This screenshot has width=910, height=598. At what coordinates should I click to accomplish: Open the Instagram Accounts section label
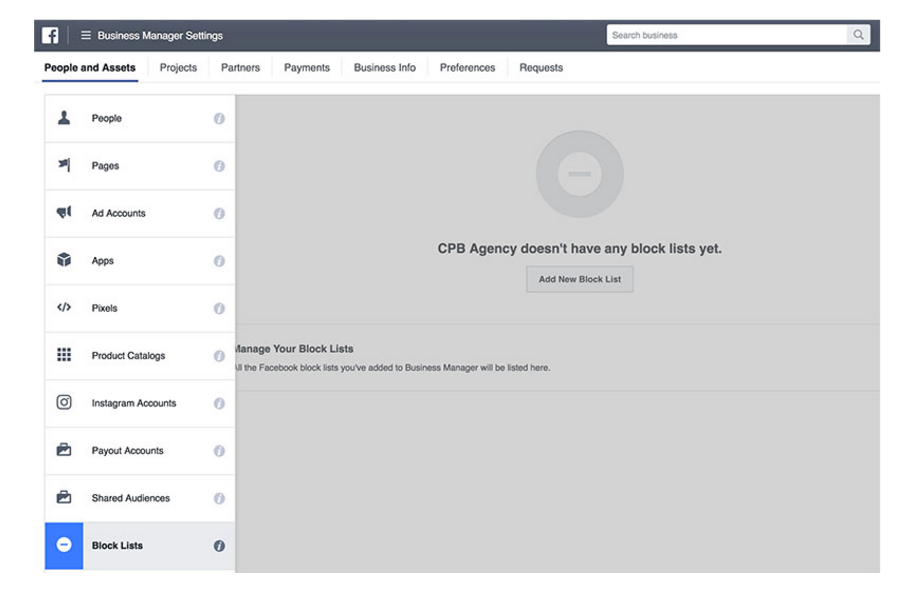133,404
